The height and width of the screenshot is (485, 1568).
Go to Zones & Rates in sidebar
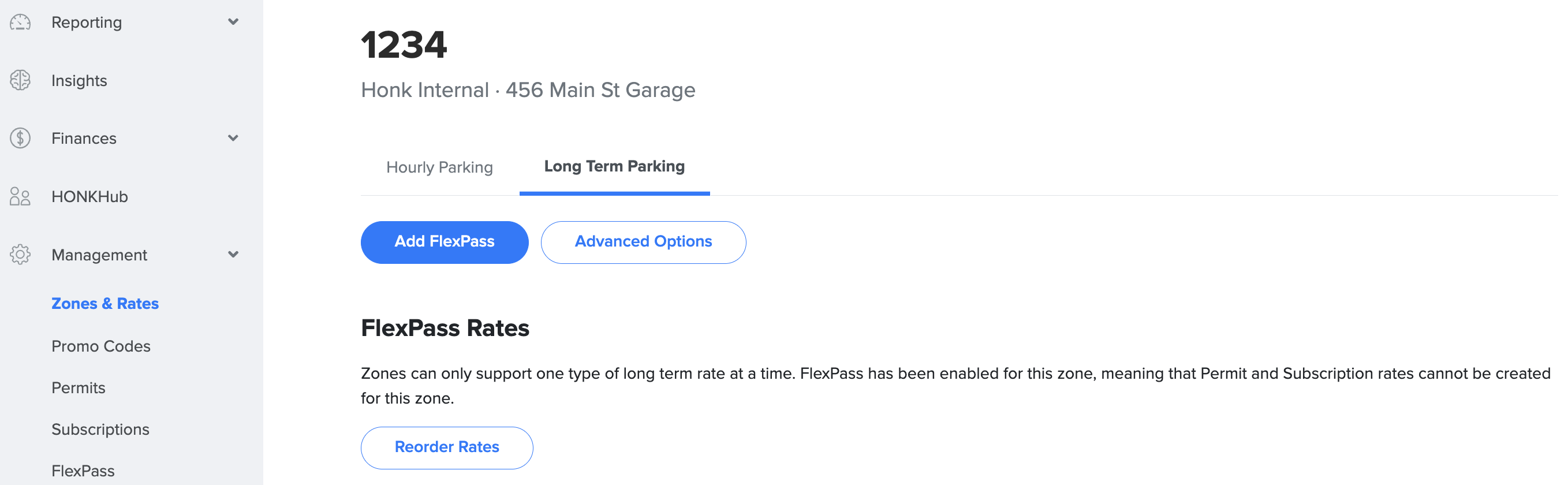point(104,304)
